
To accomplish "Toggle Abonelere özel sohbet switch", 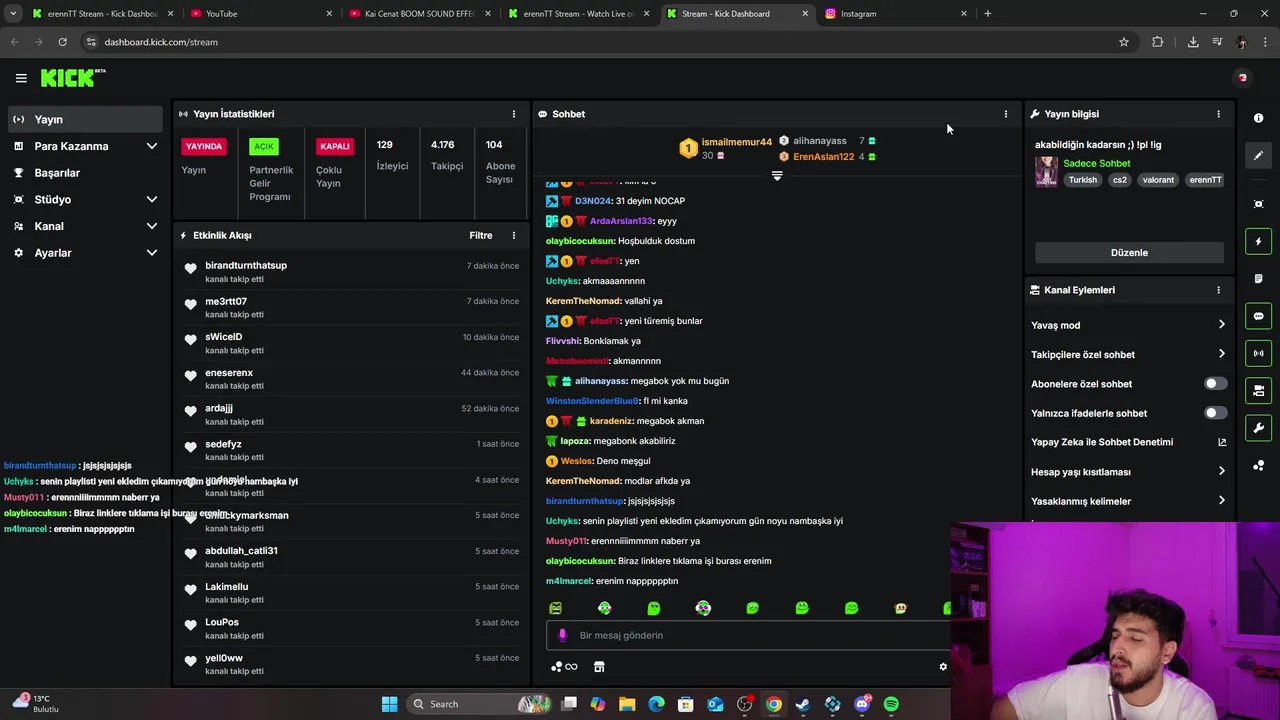I will 1215,384.
